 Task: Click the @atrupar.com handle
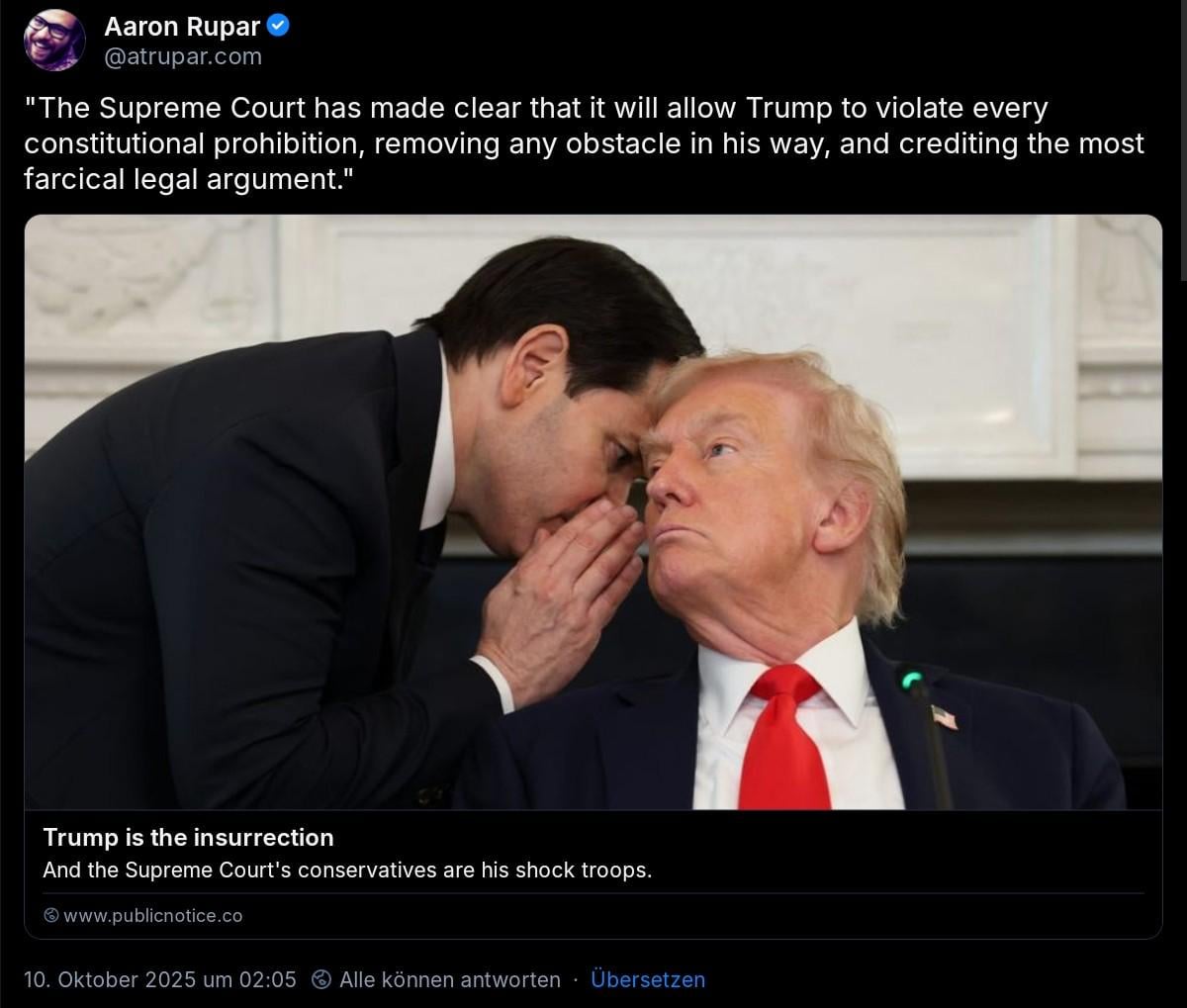183,57
